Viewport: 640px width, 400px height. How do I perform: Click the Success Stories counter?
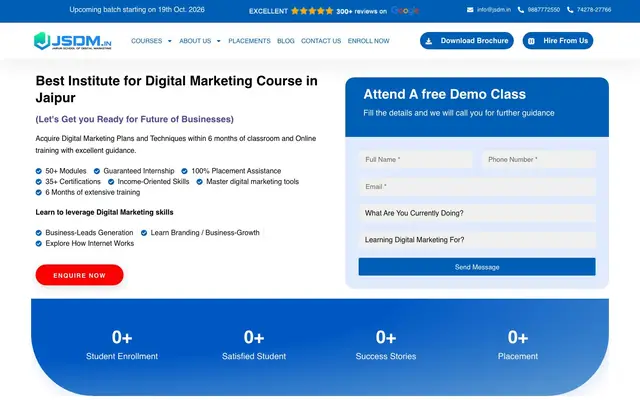tap(386, 345)
